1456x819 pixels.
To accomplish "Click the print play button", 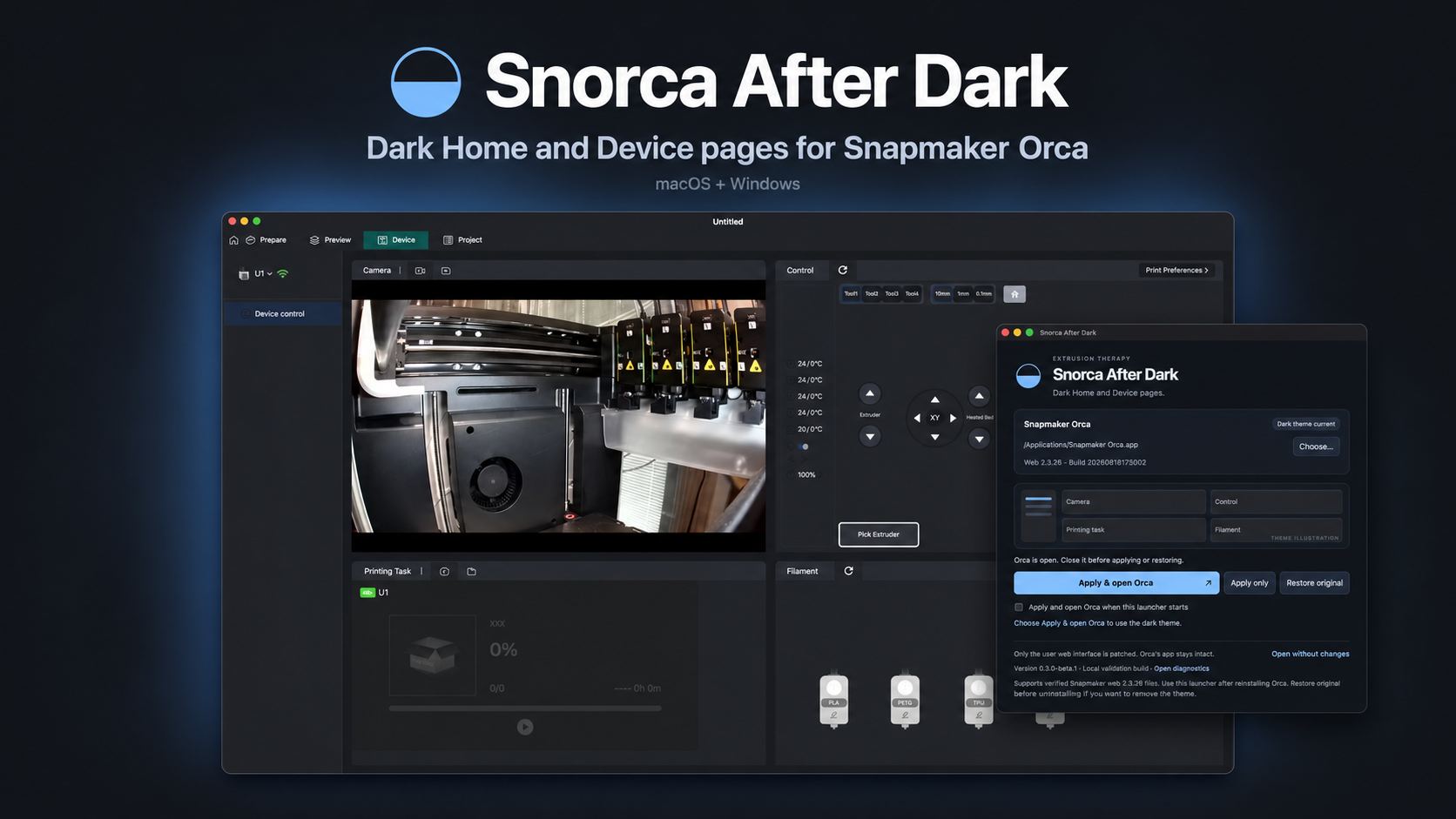I will point(525,727).
